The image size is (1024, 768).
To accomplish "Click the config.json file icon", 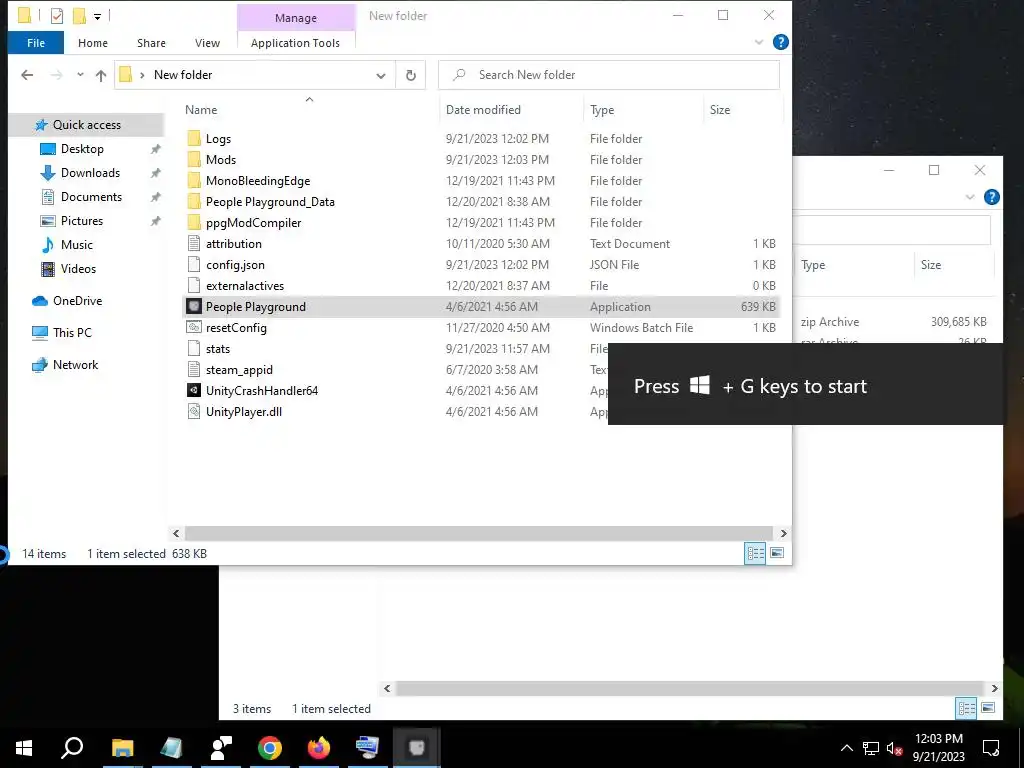I will pyautogui.click(x=194, y=264).
